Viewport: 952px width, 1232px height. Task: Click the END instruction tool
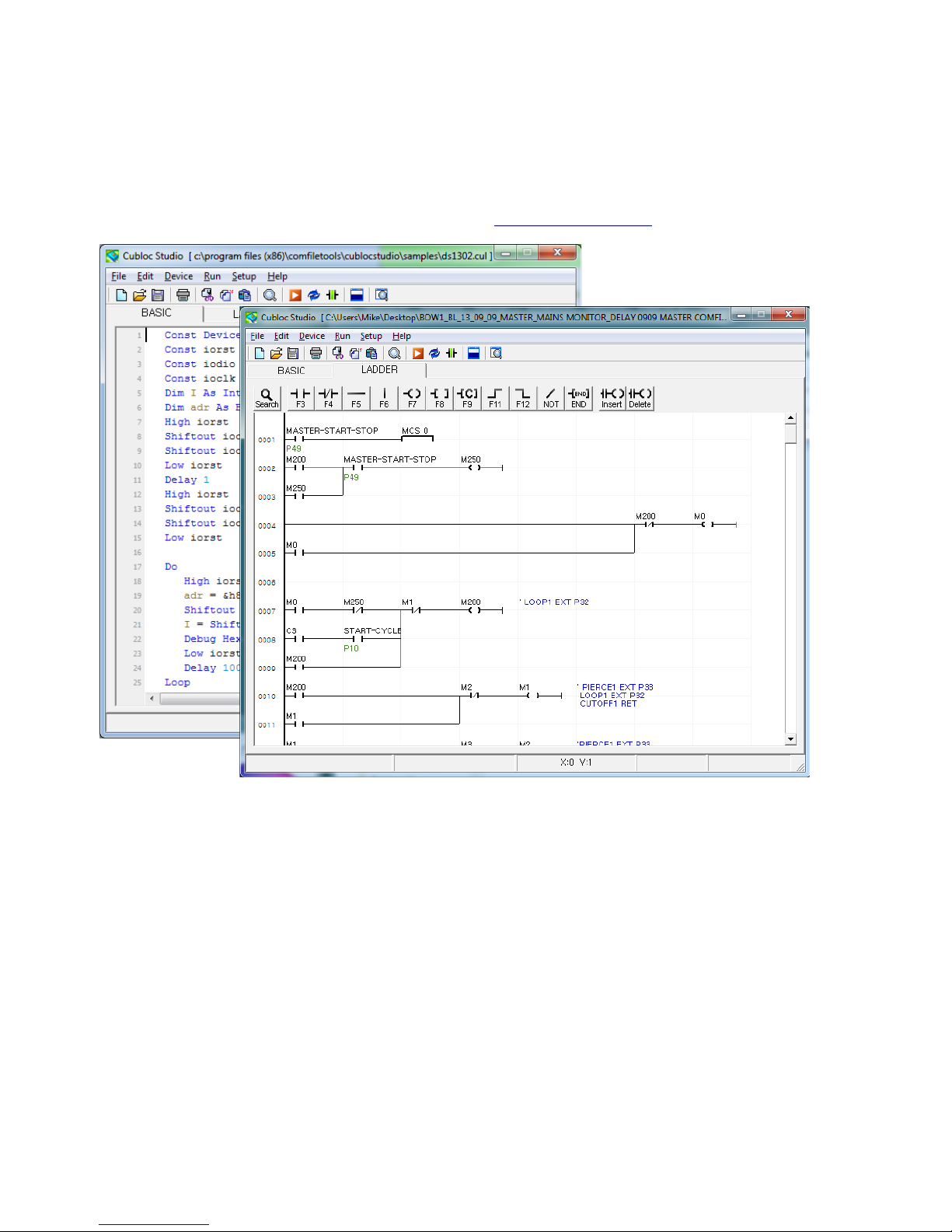[579, 398]
